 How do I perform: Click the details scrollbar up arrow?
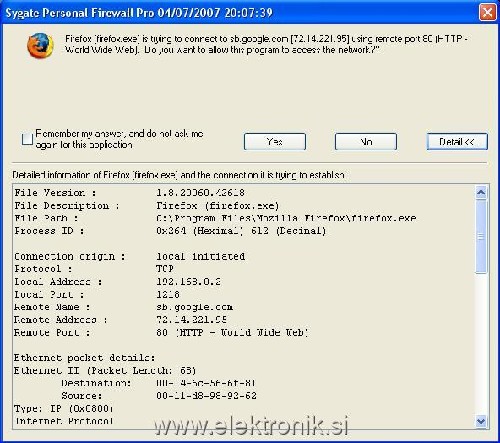coord(481,192)
